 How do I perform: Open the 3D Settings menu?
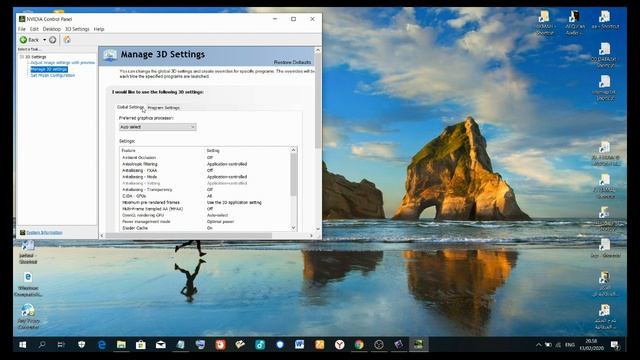click(77, 29)
